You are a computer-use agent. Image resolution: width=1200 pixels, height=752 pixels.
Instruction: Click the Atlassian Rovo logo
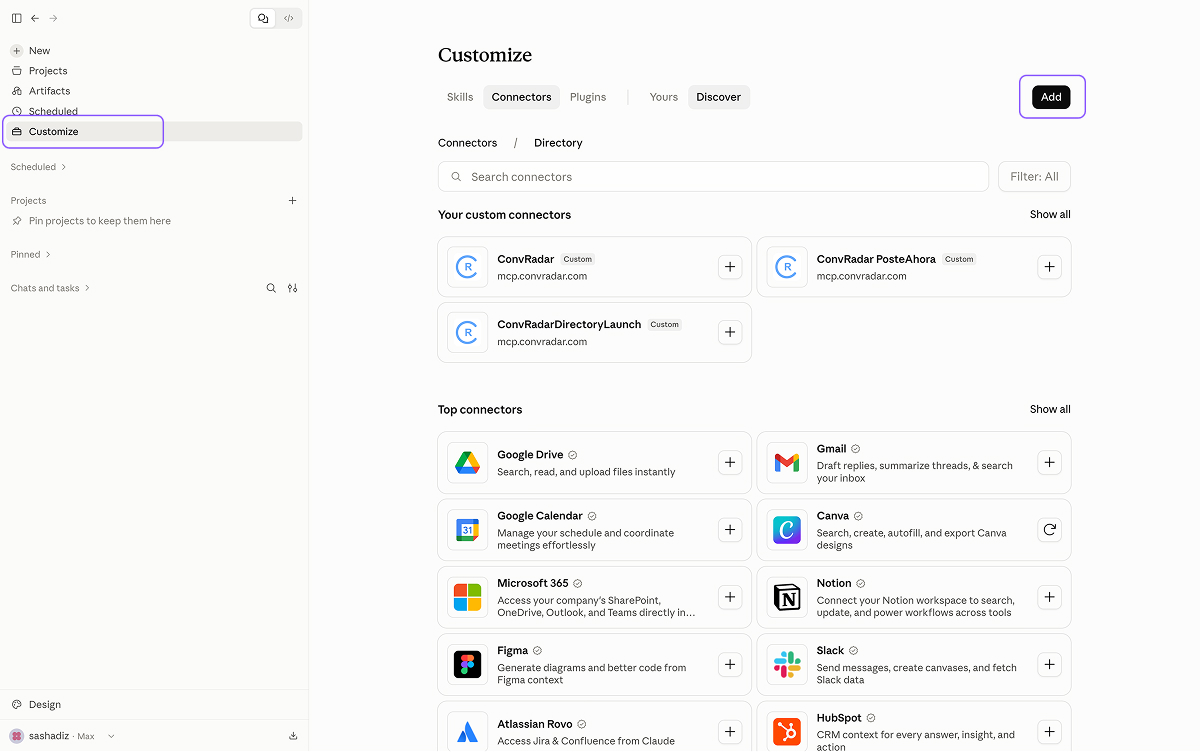coord(467,731)
